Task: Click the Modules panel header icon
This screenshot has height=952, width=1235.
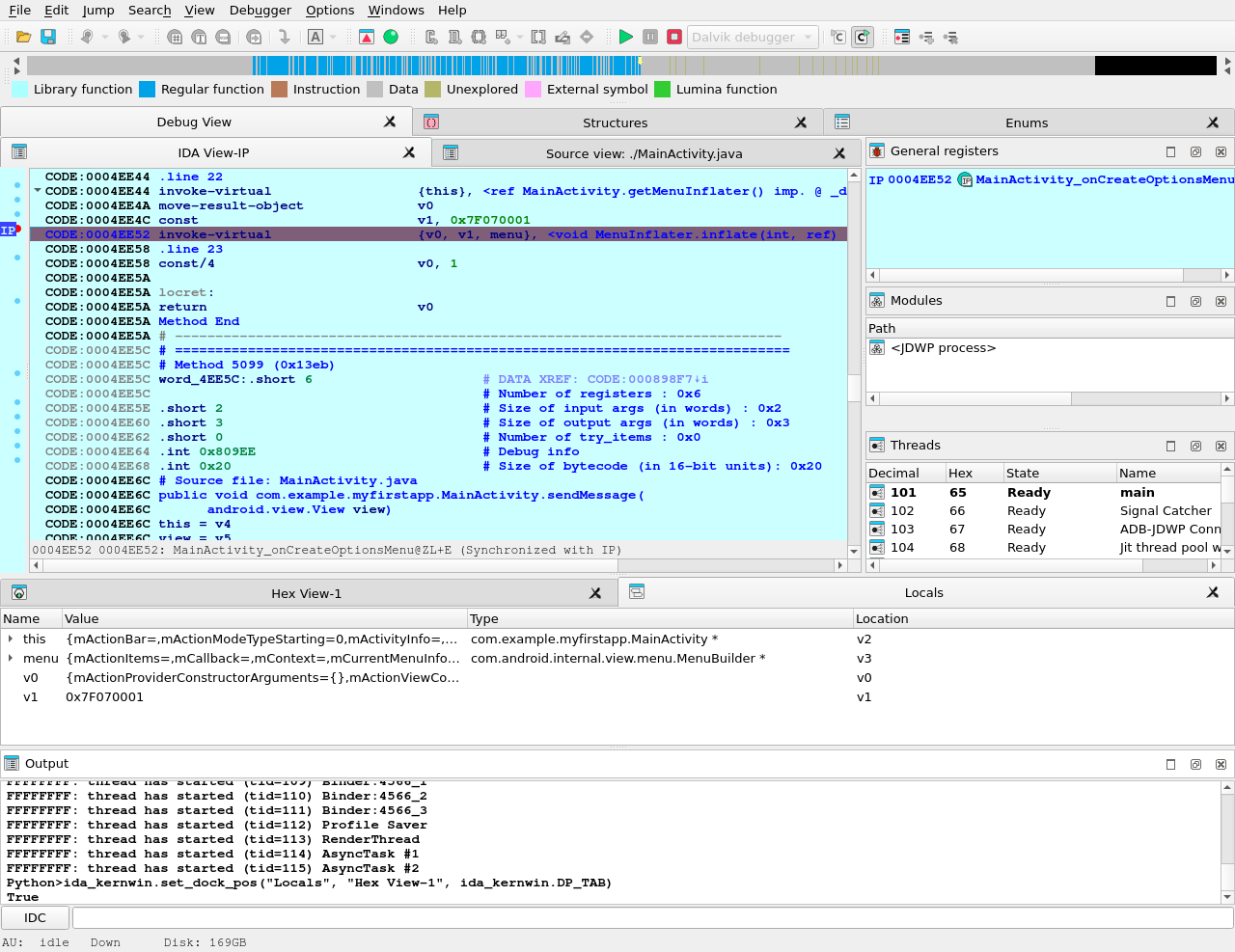Action: pos(877,301)
